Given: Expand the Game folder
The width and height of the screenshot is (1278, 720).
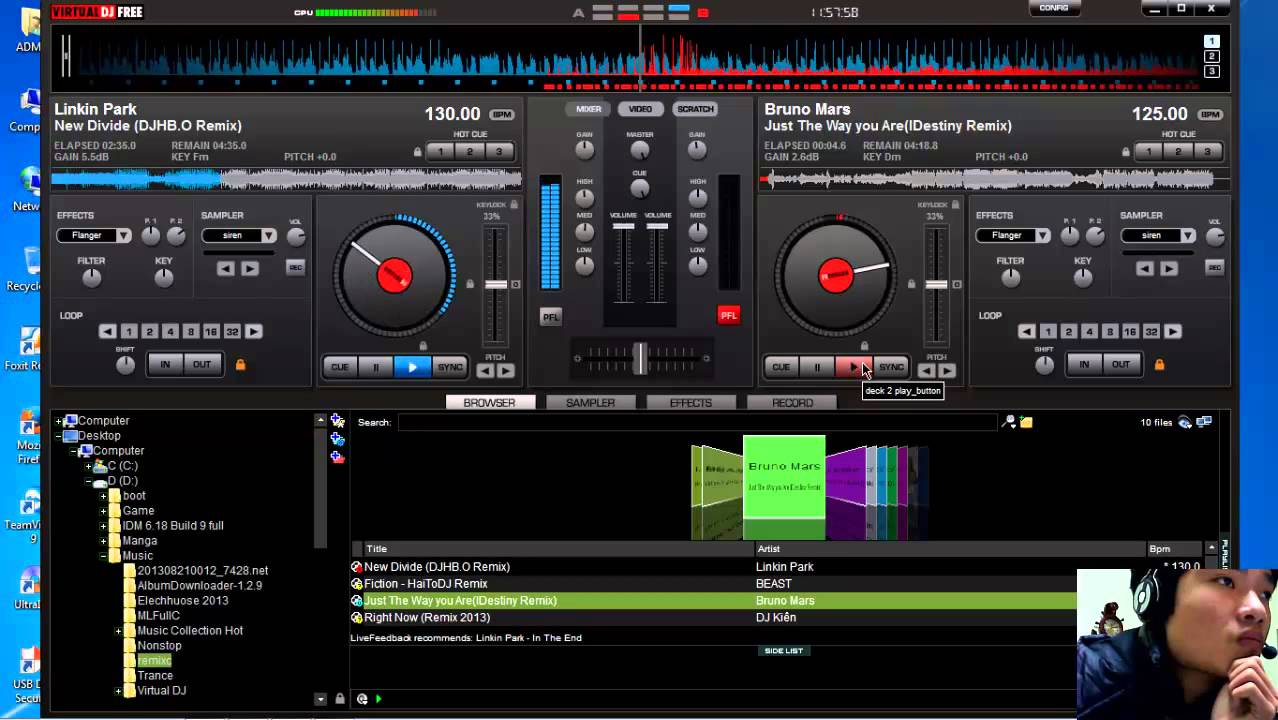Looking at the screenshot, I should point(103,511).
